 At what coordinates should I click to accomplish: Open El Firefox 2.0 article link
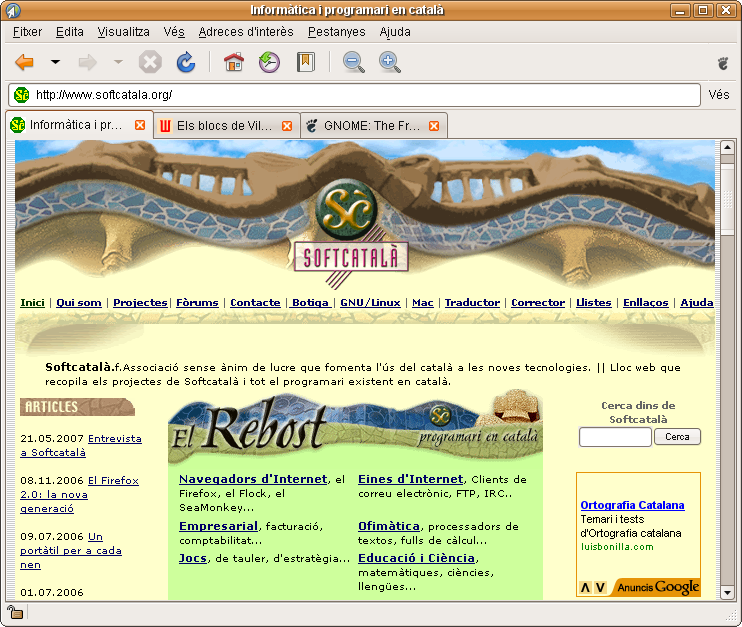coord(80,494)
